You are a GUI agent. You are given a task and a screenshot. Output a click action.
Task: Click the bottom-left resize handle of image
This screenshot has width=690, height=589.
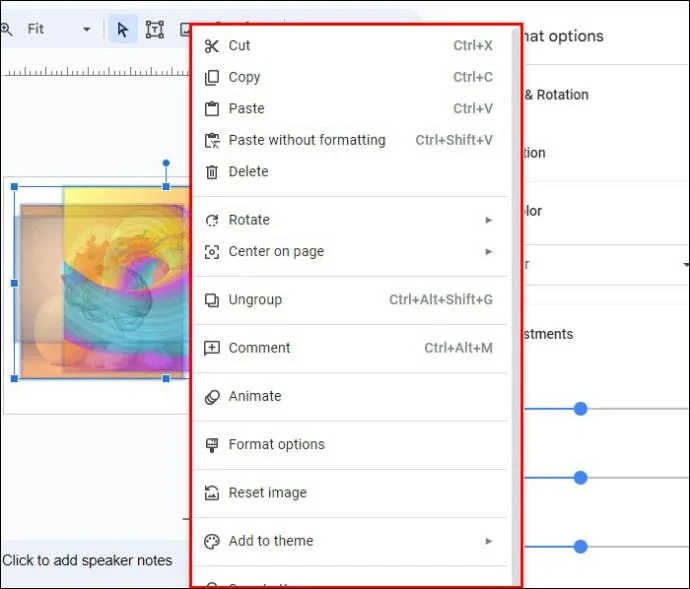click(x=15, y=379)
